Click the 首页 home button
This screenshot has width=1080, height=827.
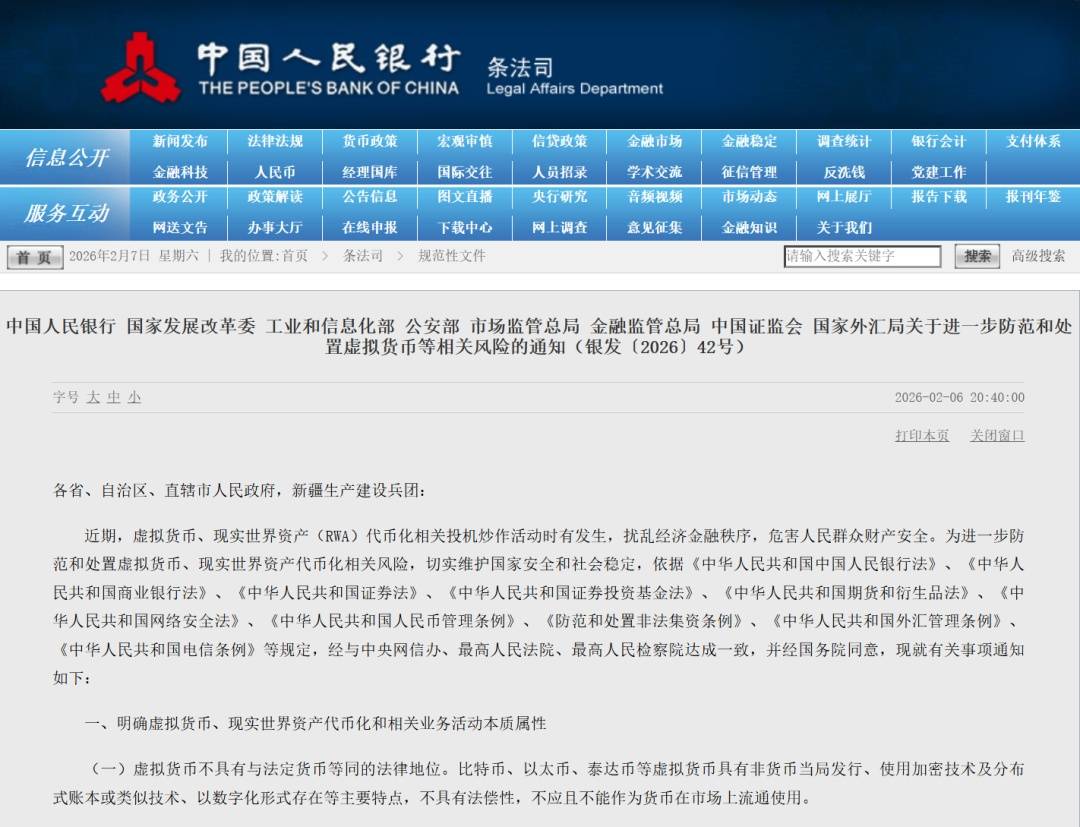tap(35, 257)
